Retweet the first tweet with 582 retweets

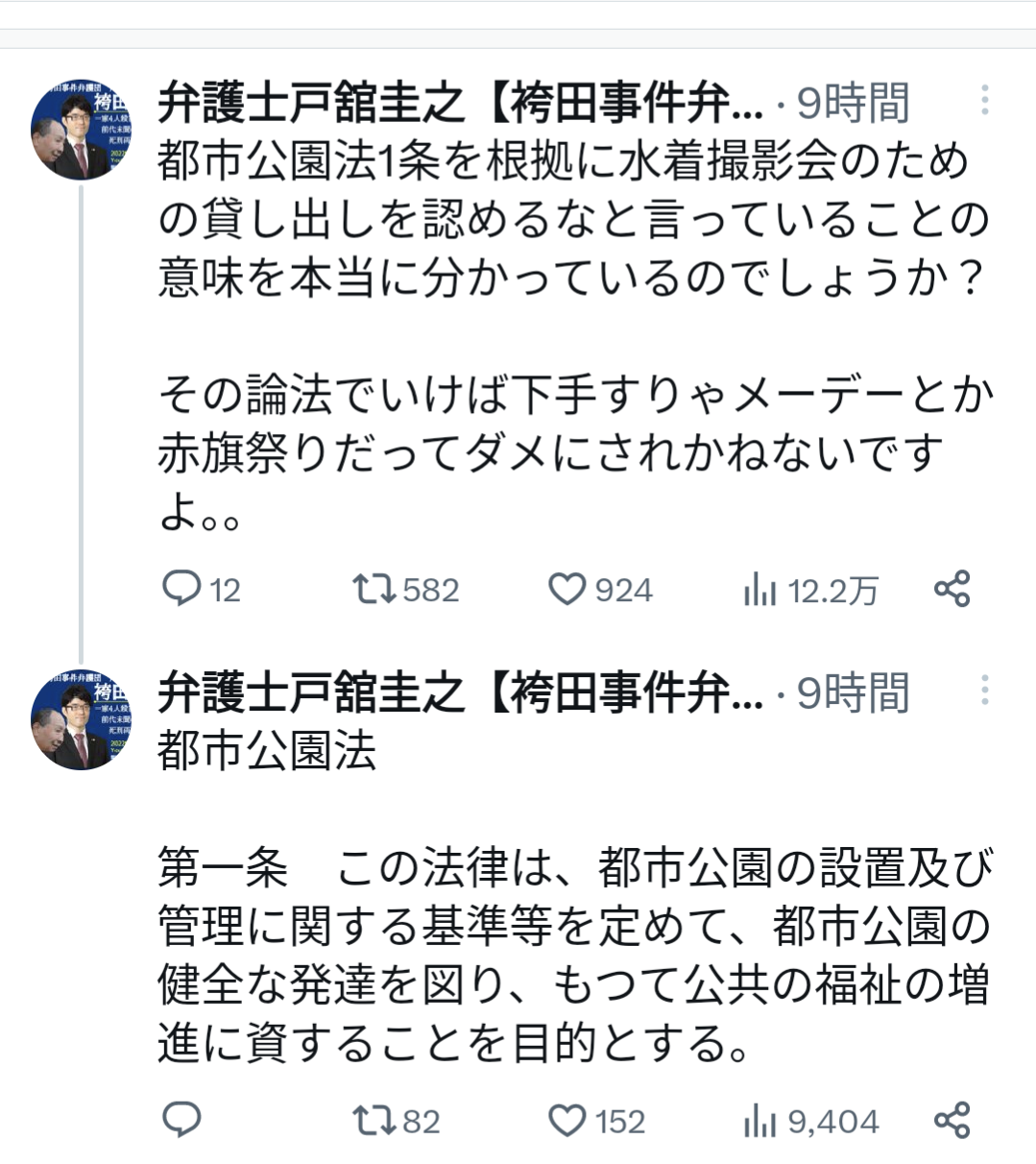click(374, 589)
